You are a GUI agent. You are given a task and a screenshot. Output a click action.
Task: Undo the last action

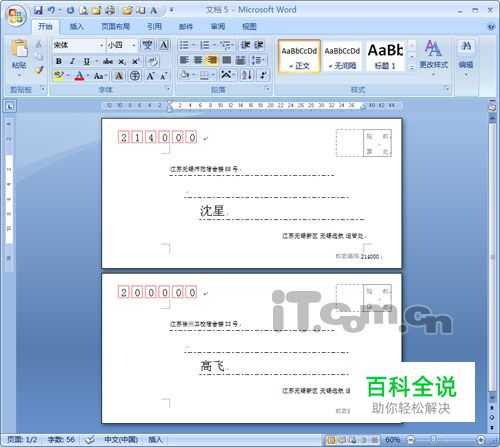(51, 10)
